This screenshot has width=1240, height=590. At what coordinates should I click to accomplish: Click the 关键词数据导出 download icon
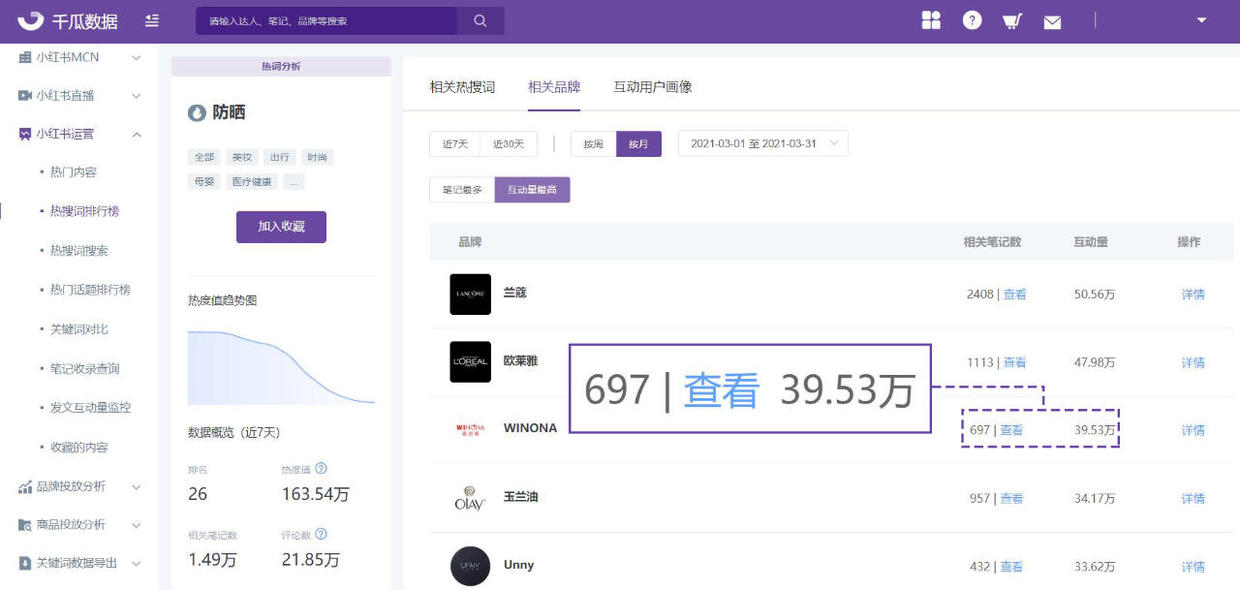pyautogui.click(x=25, y=563)
